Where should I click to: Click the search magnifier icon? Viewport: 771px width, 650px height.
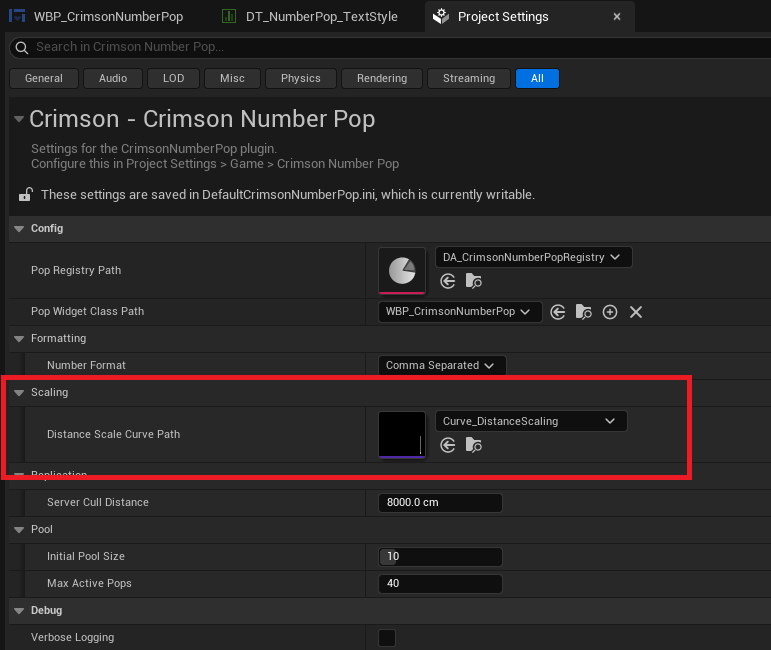click(x=22, y=47)
